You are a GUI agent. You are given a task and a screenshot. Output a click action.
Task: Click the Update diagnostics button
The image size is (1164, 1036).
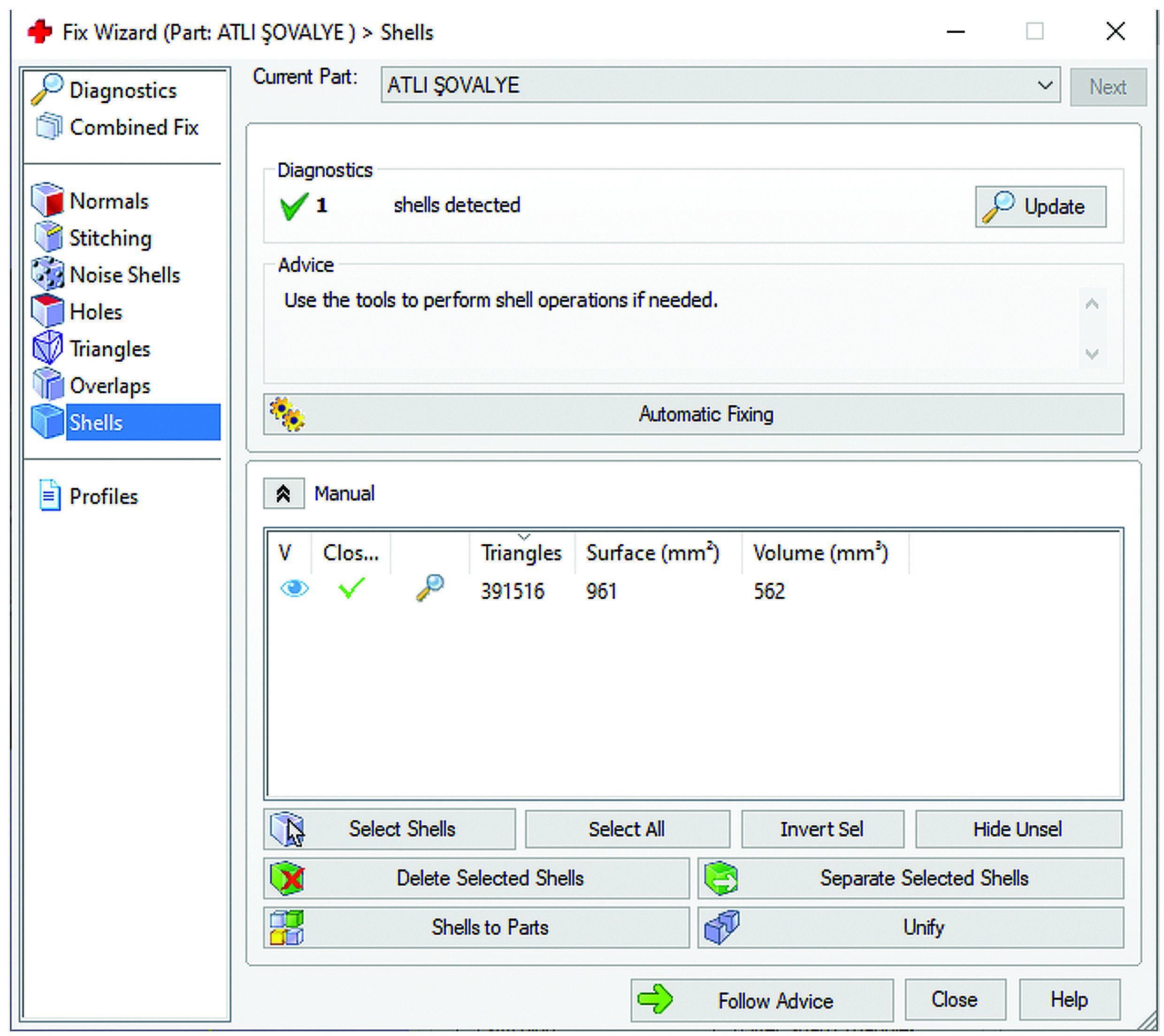coord(1041,206)
